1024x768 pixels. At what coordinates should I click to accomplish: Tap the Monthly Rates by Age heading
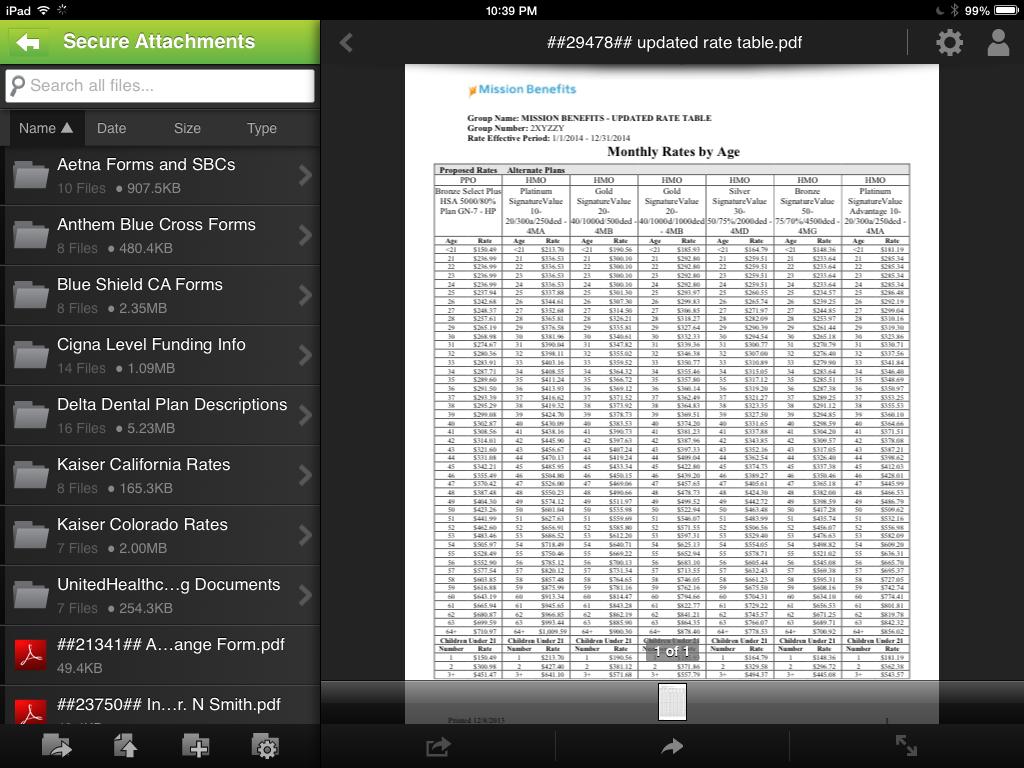[673, 152]
